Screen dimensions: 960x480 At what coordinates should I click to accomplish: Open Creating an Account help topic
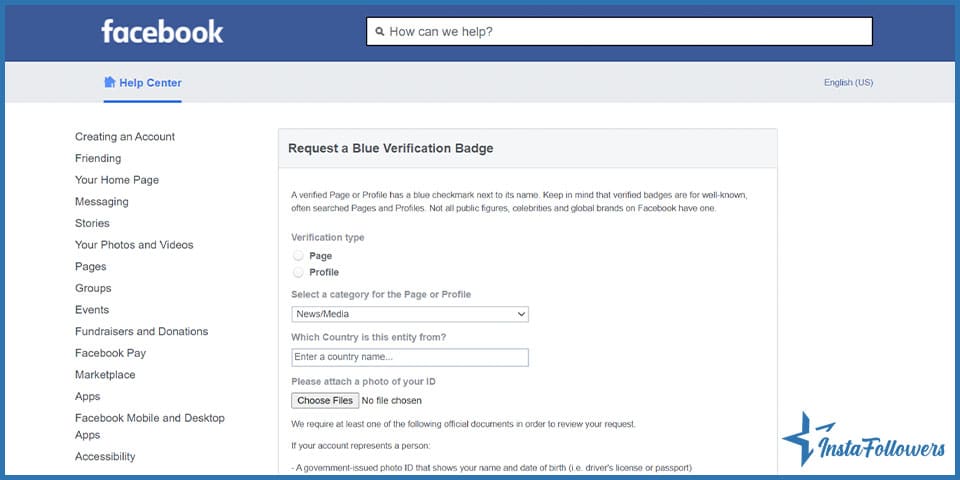click(125, 137)
